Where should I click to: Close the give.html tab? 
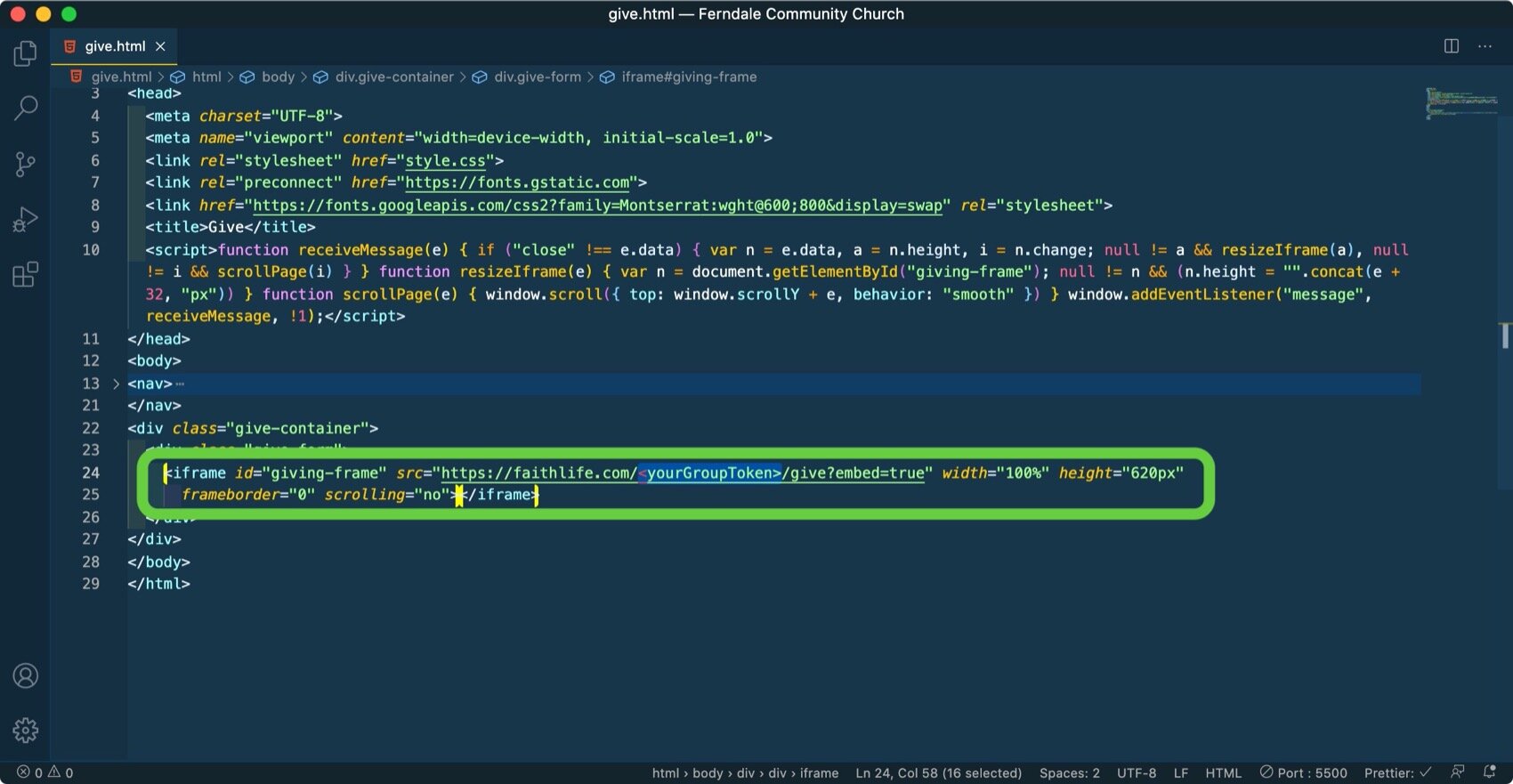click(160, 46)
